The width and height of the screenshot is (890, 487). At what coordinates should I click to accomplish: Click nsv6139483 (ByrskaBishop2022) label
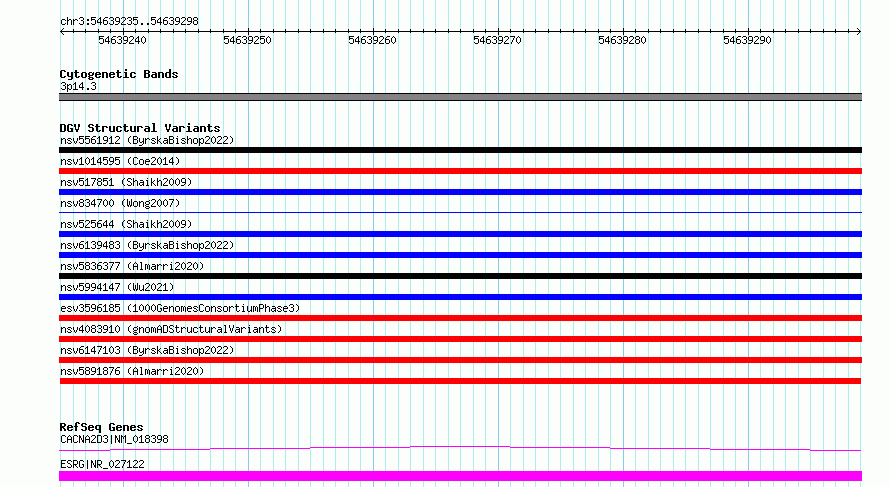(147, 245)
